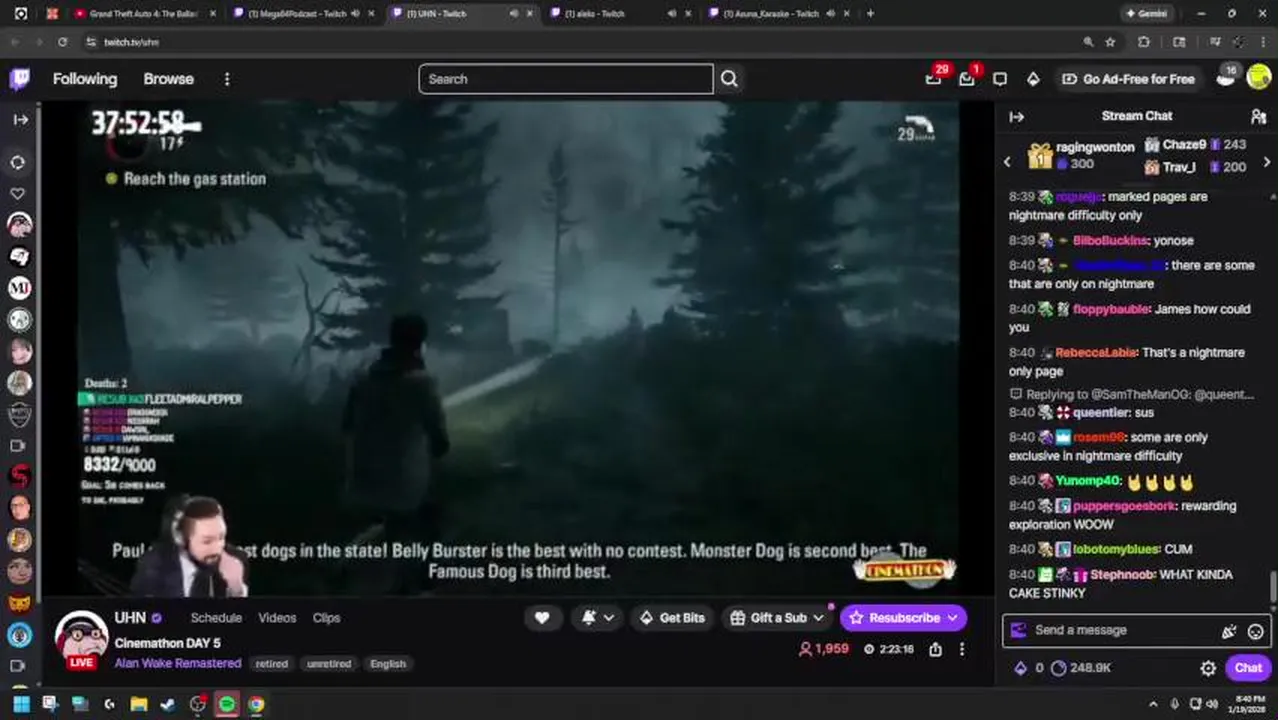The height and width of the screenshot is (720, 1278).
Task: Open the chat community users icon
Action: click(x=1258, y=116)
